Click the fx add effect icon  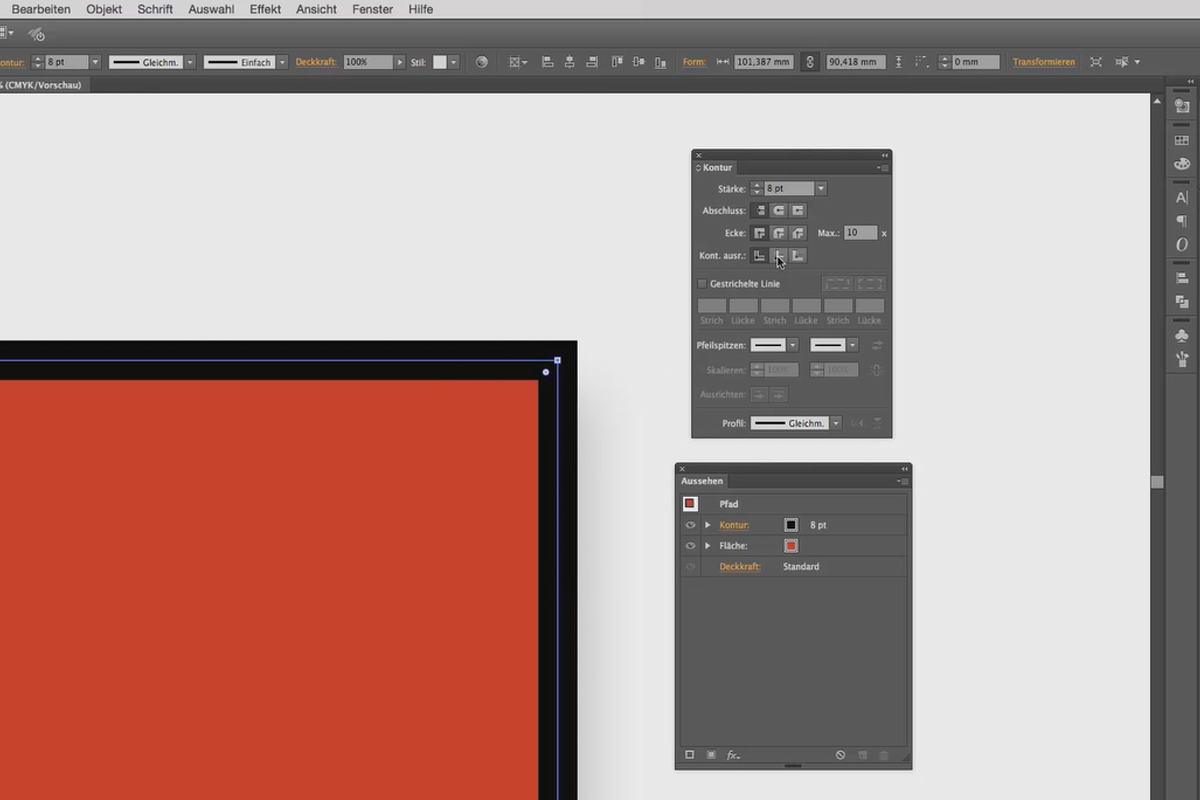click(733, 755)
